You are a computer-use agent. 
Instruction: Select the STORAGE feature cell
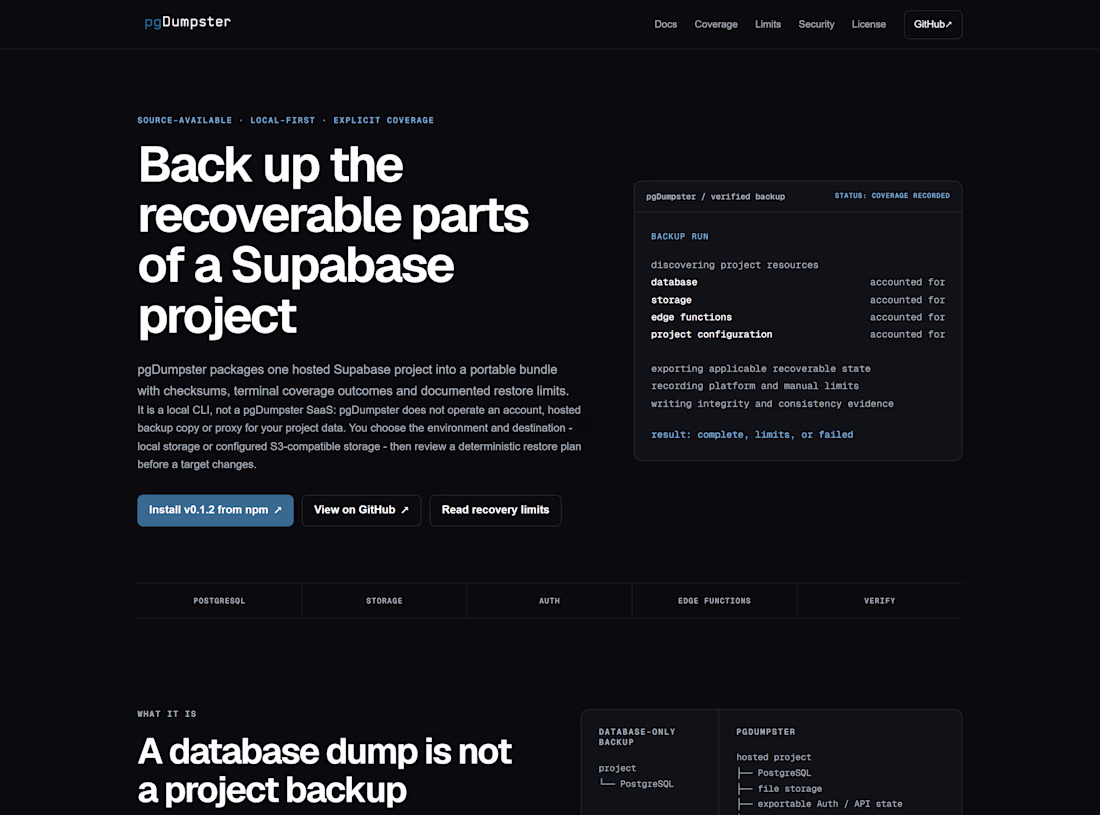[384, 601]
